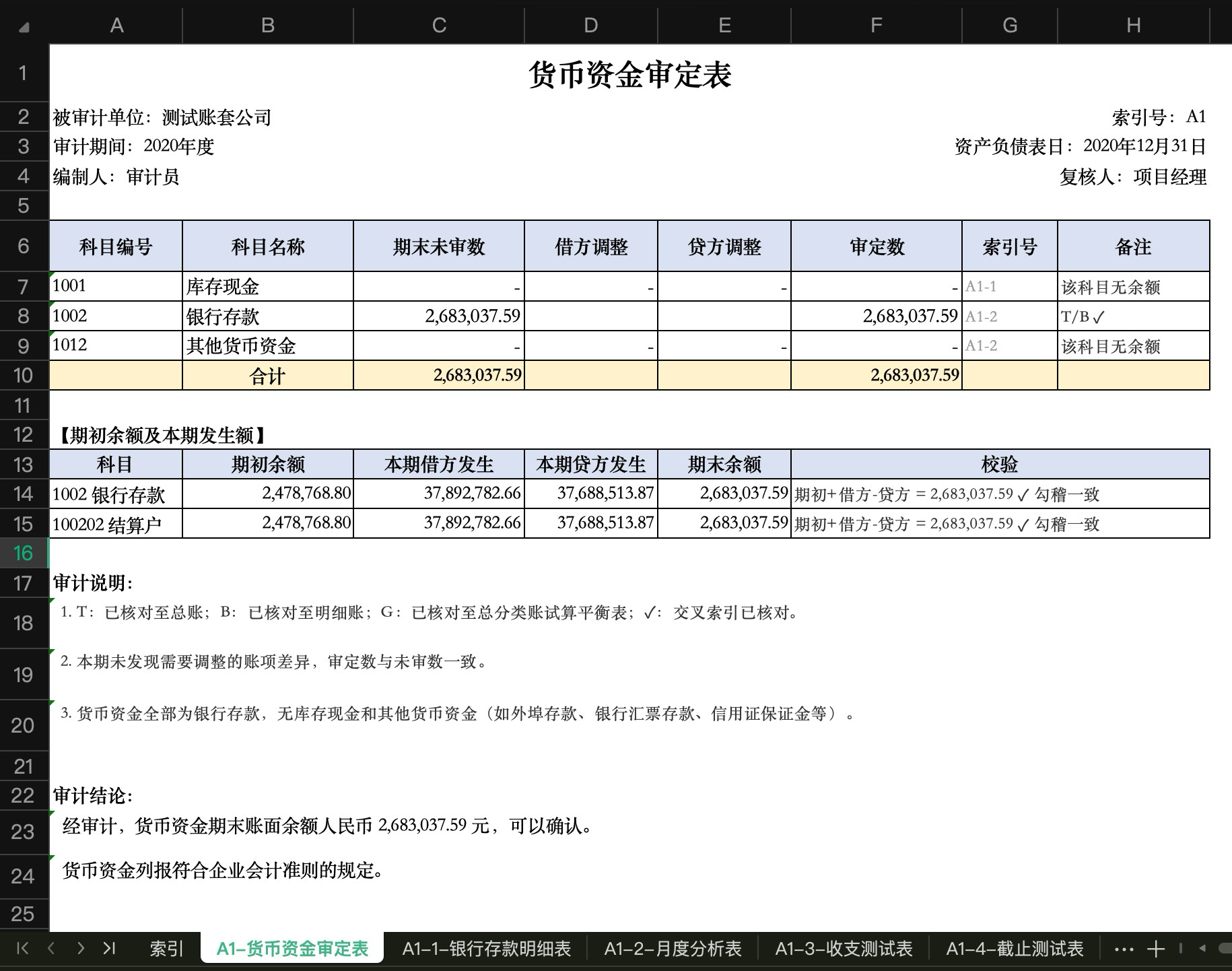Click the 【期初余额及本期发生额】 heading

pos(161,436)
